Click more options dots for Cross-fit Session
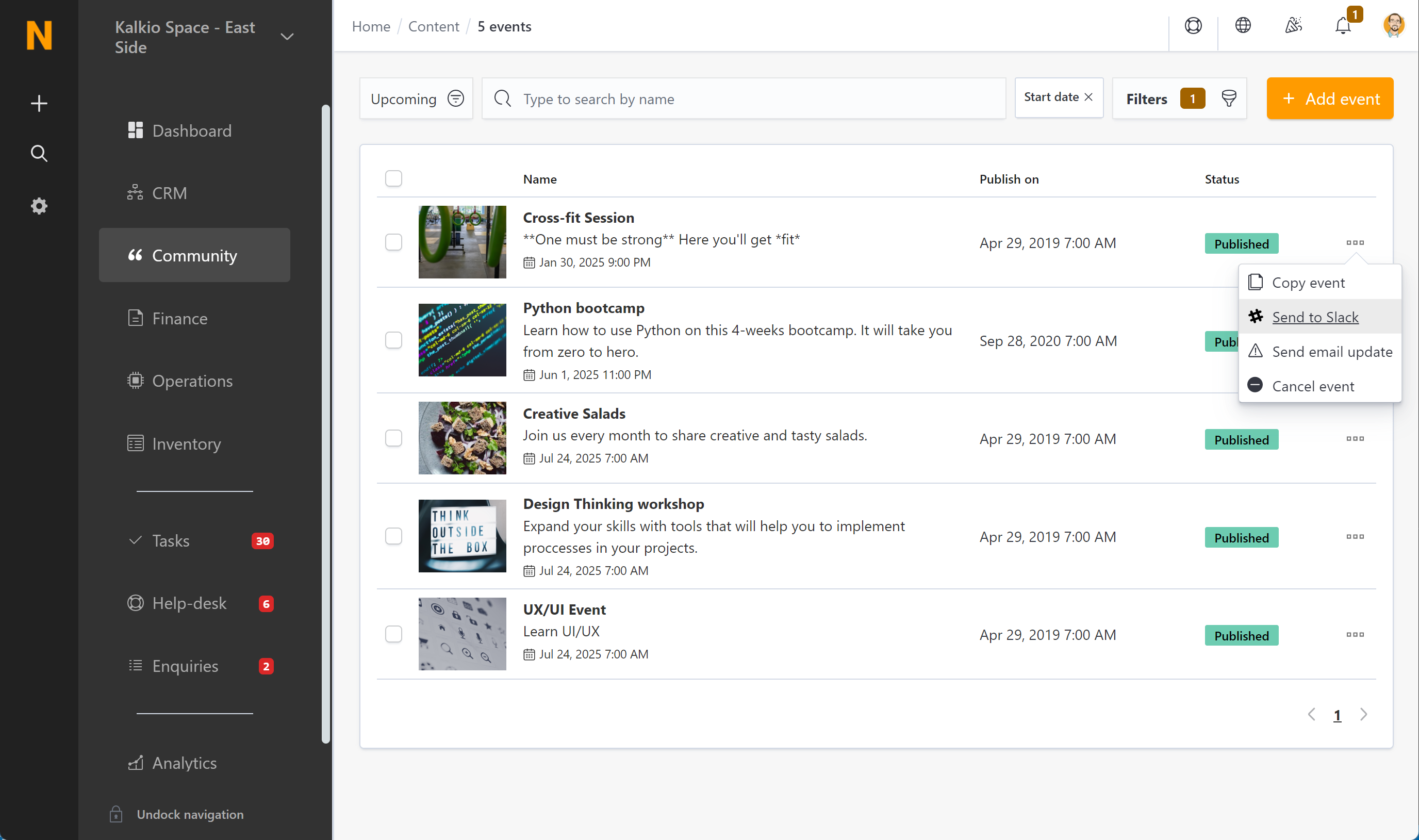Screen dimensions: 1419x840 point(1355,243)
